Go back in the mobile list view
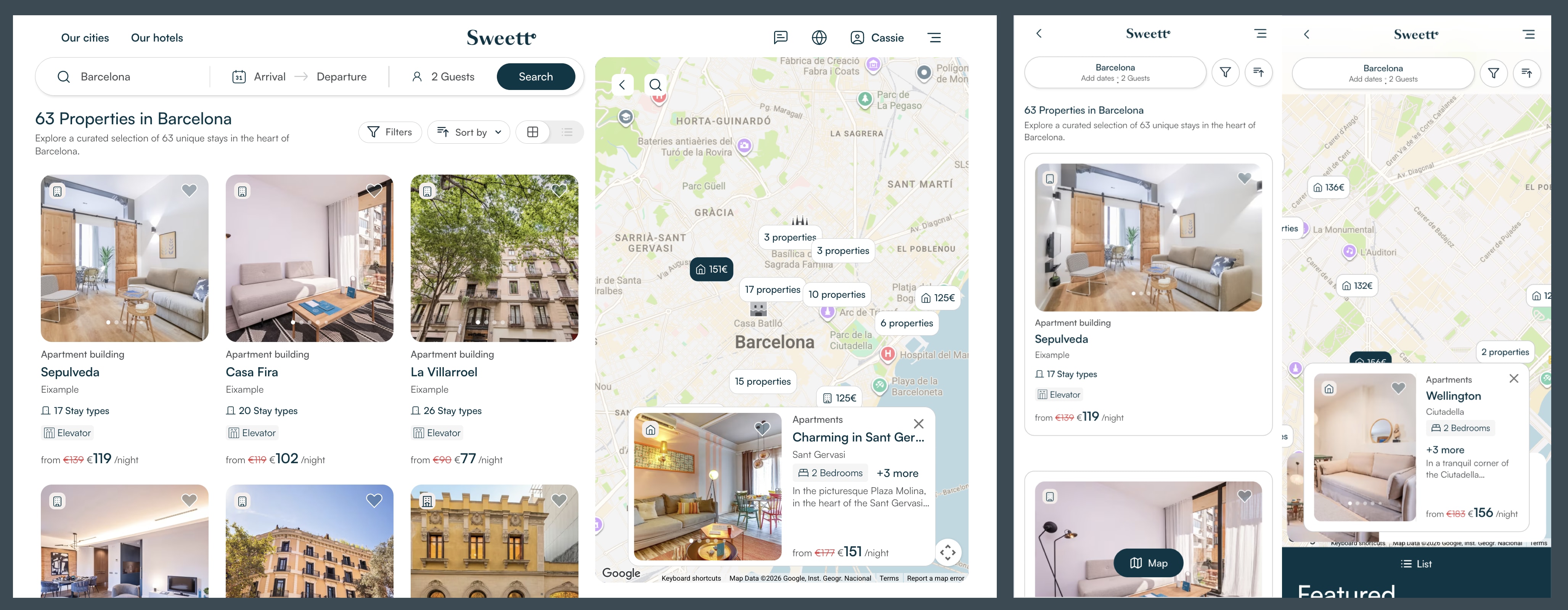This screenshot has height=610, width=1568. click(1039, 34)
